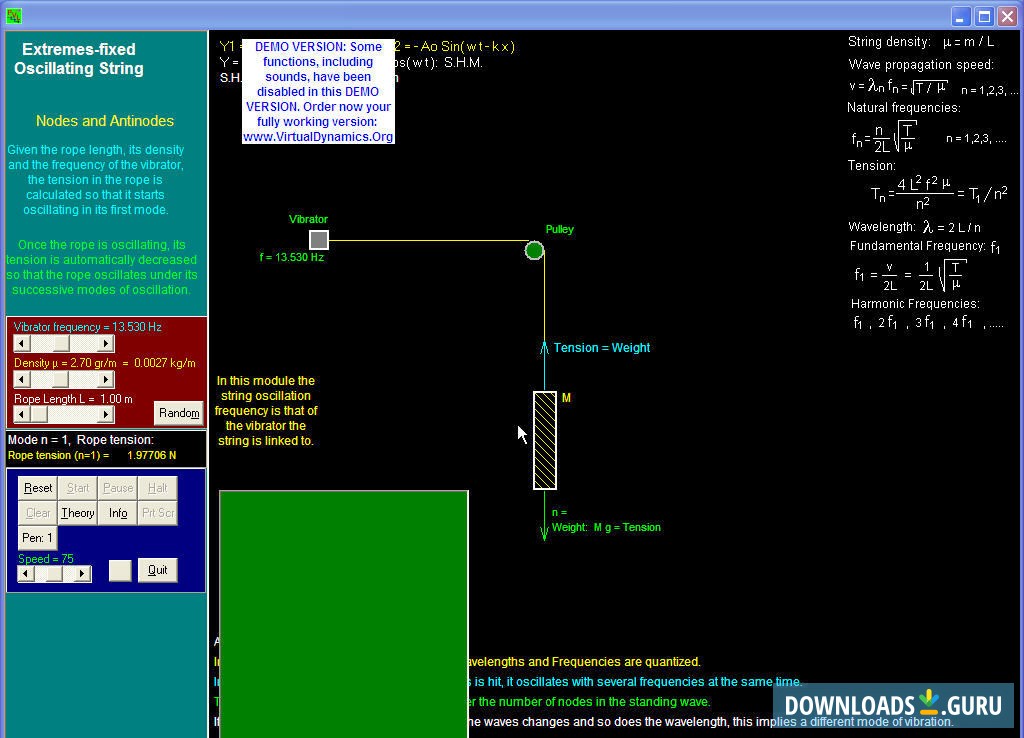
Task: Click the 'Density µ = 2.70 gr/m' label
Action: pyautogui.click(x=65, y=363)
